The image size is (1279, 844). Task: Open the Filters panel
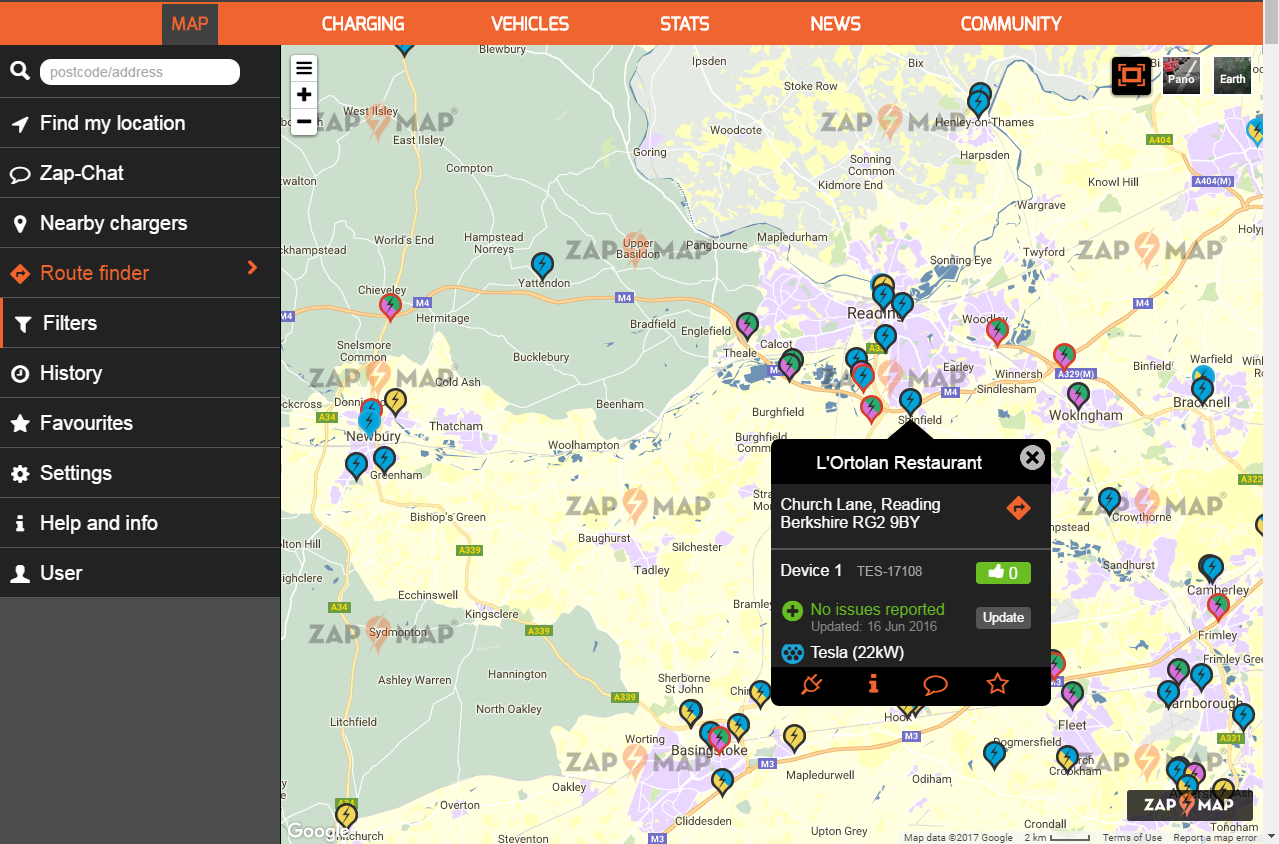(140, 323)
